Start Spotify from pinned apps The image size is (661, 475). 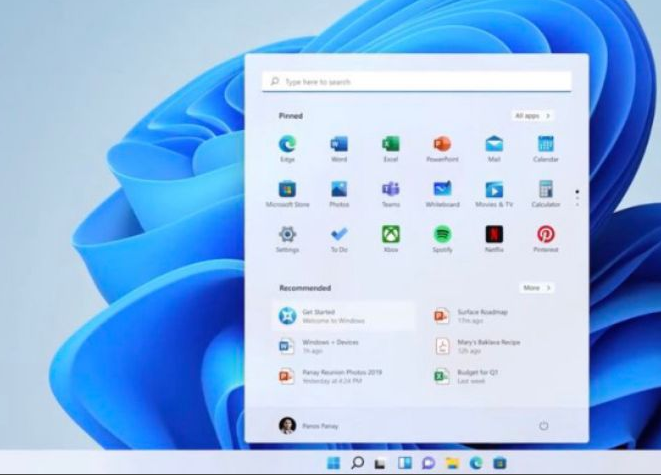442,235
